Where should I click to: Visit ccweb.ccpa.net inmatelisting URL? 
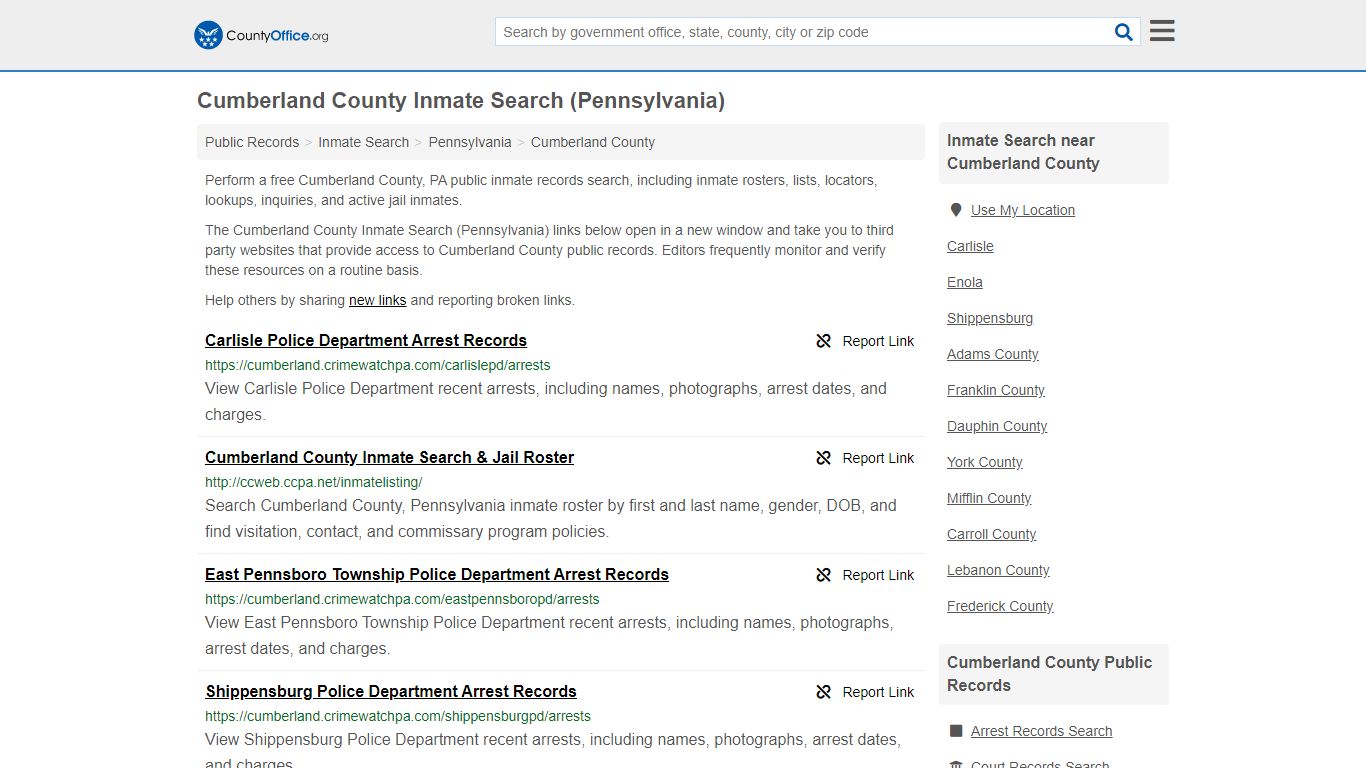pos(314,482)
